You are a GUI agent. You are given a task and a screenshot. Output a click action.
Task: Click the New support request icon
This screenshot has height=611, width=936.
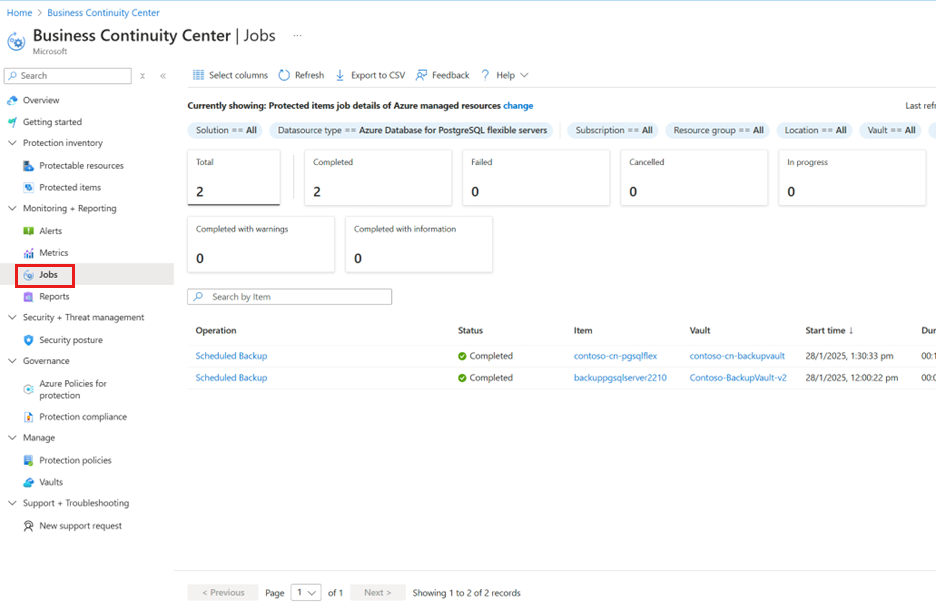tap(29, 526)
